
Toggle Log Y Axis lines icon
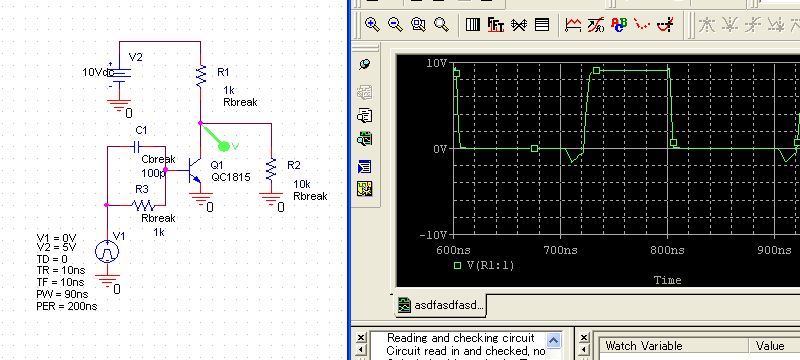click(x=542, y=24)
